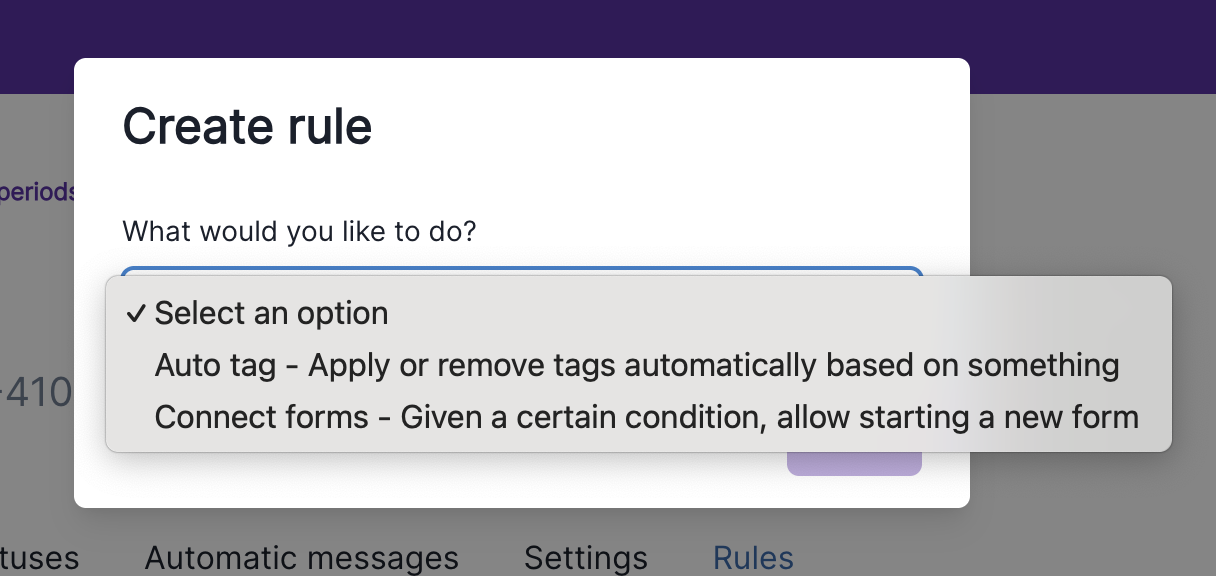This screenshot has width=1216, height=576.
Task: Click the "What would you like to do?" label
Action: click(299, 232)
